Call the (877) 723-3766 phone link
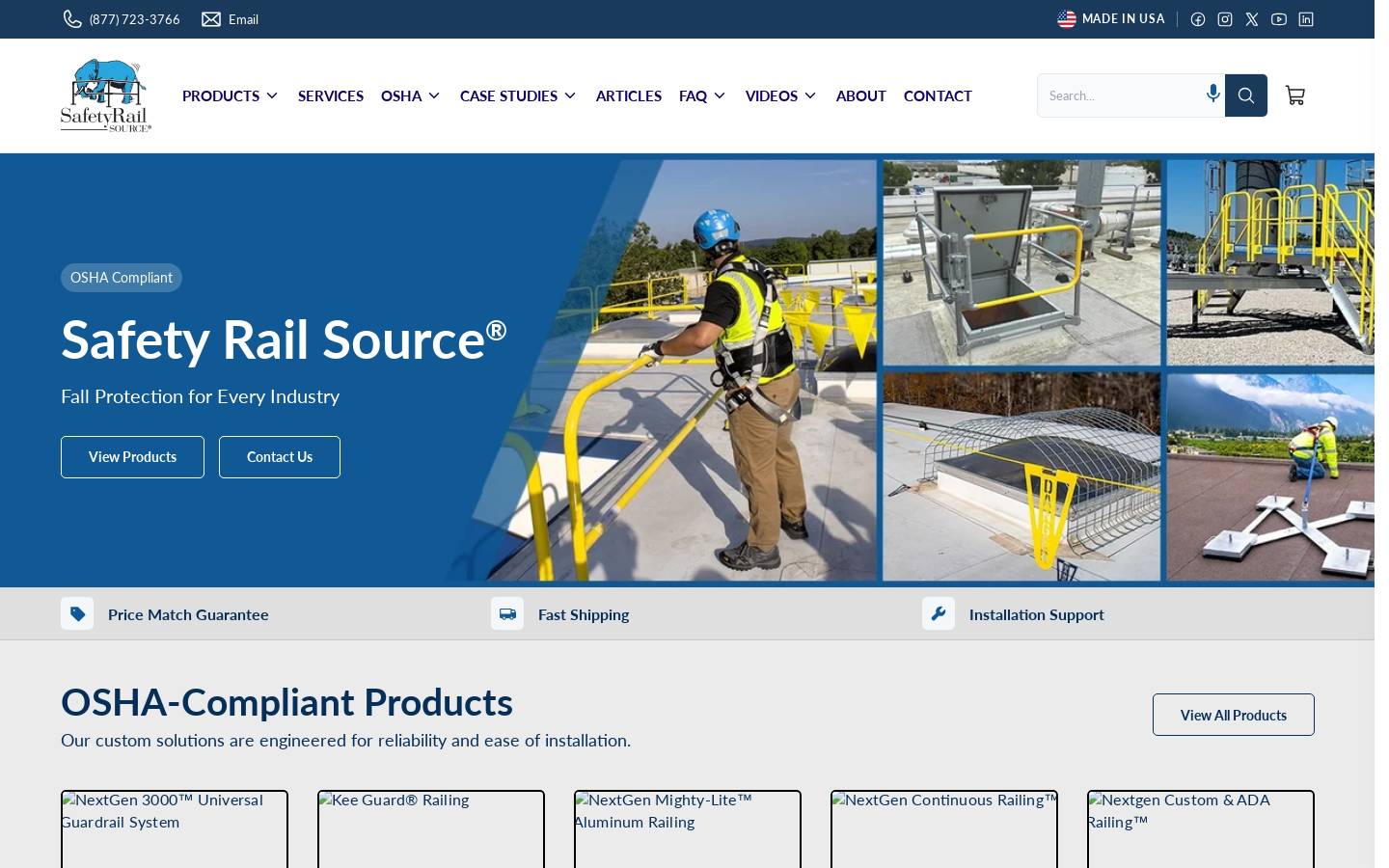The image size is (1389, 868). pos(134,19)
